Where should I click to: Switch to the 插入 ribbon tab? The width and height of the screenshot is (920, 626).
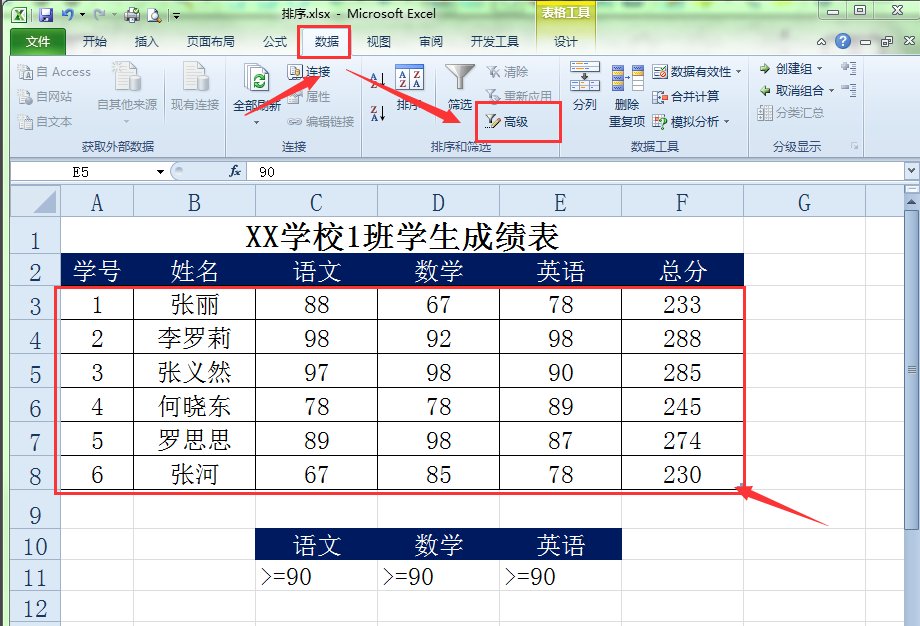(146, 42)
